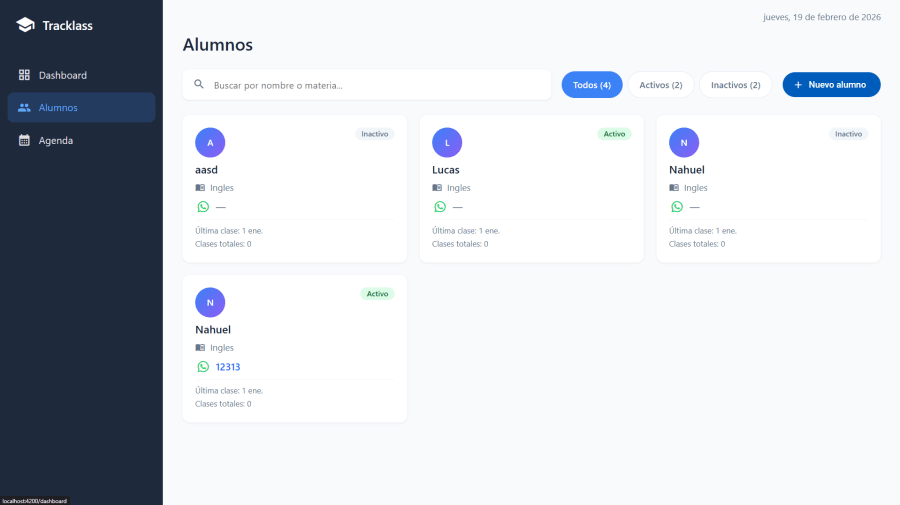
Task: Click Última clase on inactive Nahuel card
Action: 703,231
